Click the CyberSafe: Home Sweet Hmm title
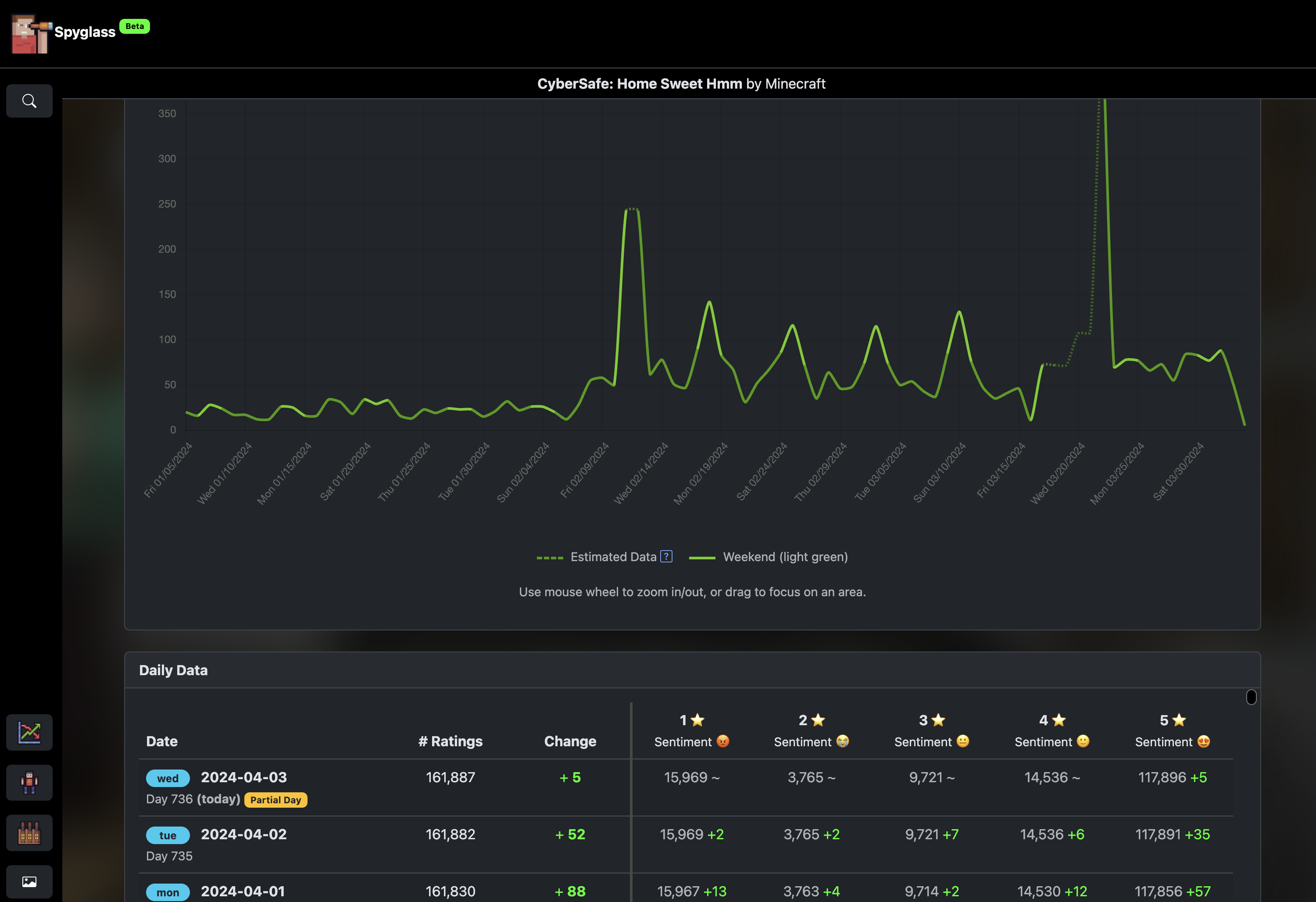Image resolution: width=1316 pixels, height=902 pixels. tap(639, 84)
